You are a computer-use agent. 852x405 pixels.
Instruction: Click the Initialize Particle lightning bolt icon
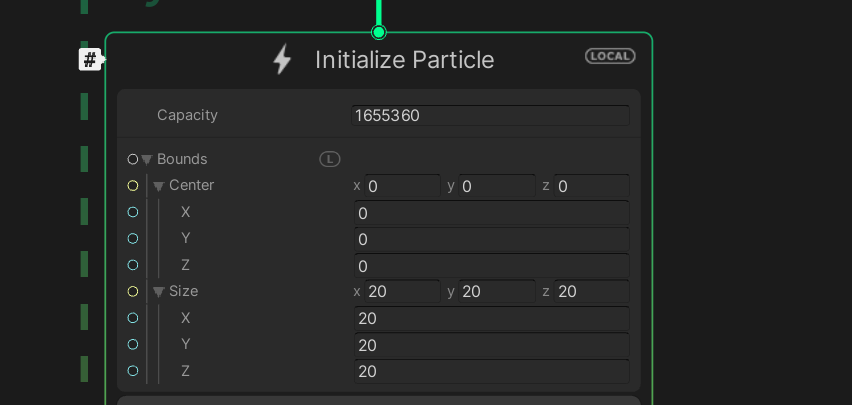(283, 60)
